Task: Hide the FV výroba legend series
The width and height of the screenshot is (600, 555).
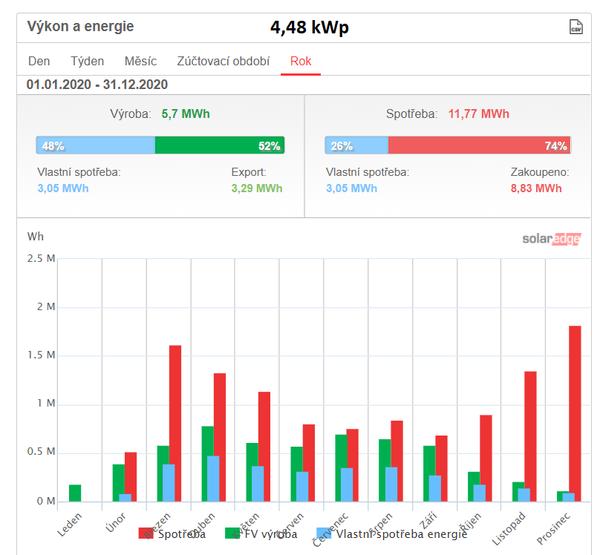Action: (x=265, y=534)
